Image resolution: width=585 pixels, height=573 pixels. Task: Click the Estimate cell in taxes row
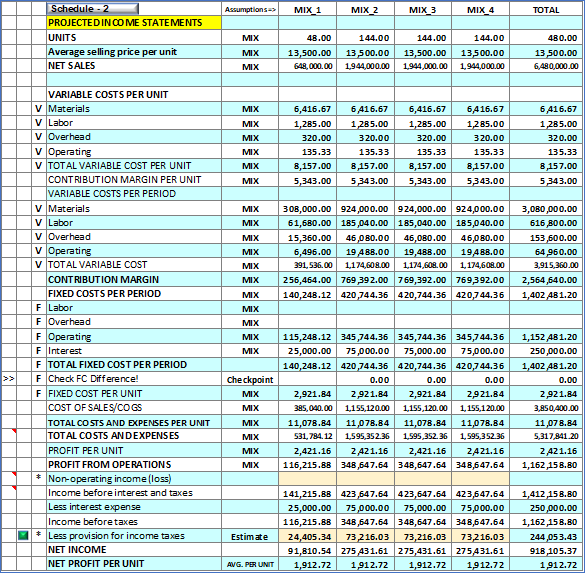coord(250,536)
